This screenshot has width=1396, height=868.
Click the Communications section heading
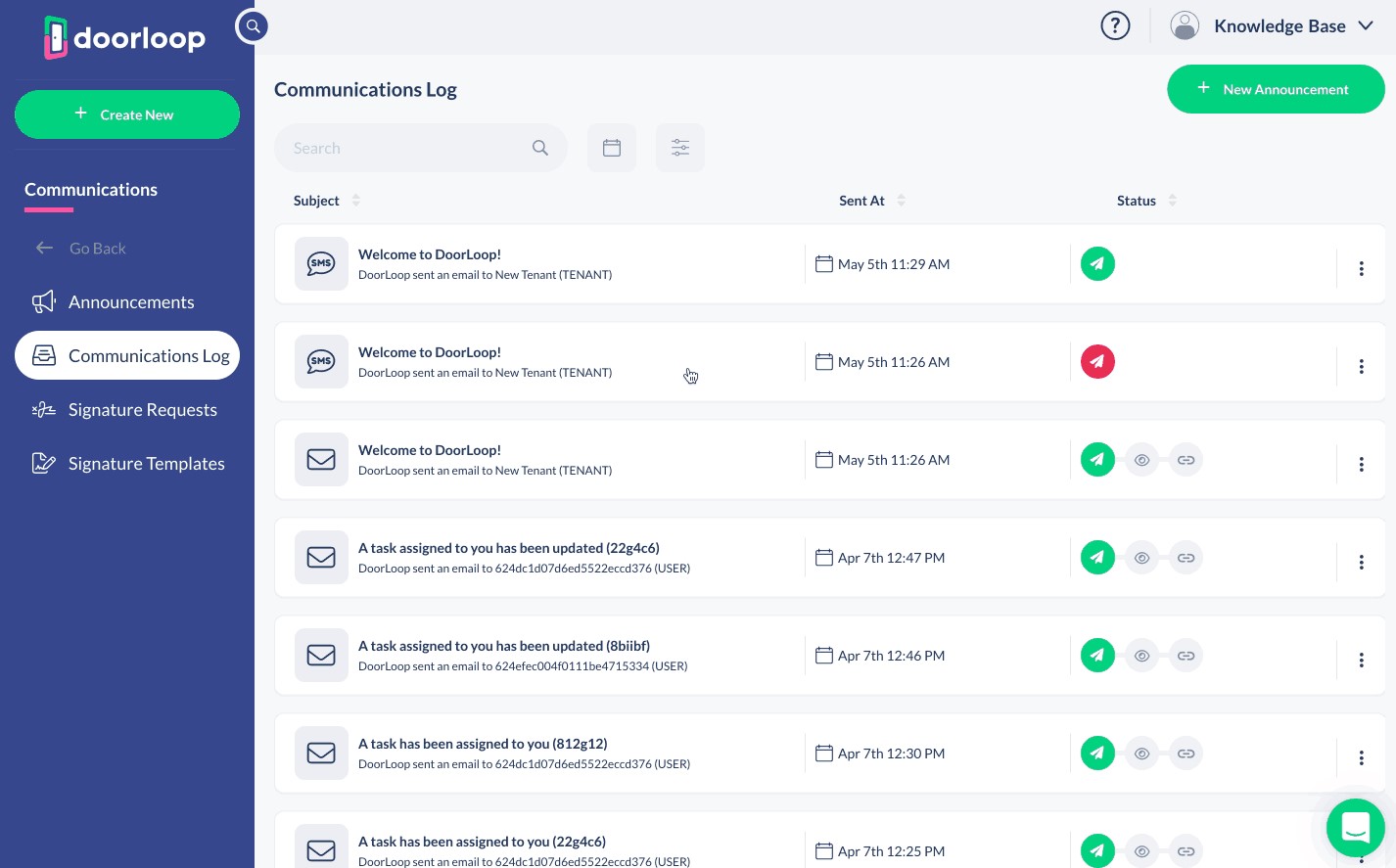[91, 190]
